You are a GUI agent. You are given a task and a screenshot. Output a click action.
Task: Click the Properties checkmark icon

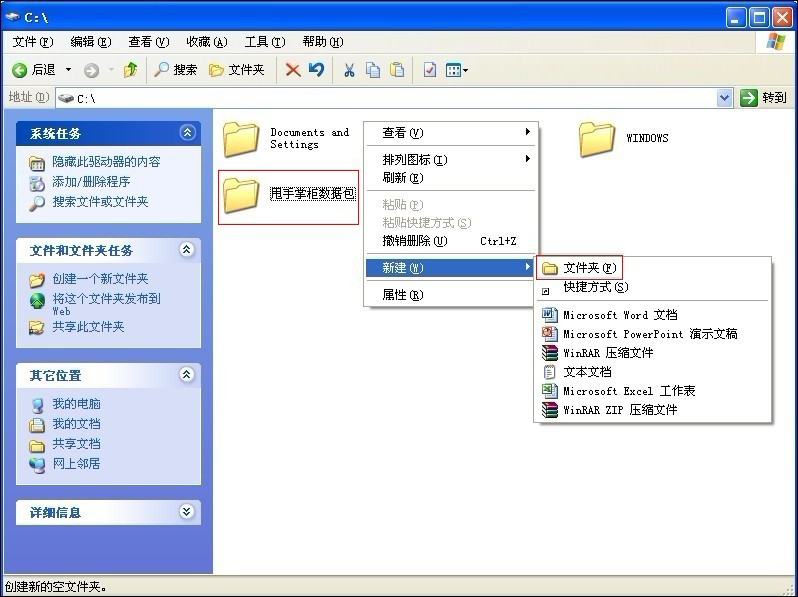click(430, 70)
